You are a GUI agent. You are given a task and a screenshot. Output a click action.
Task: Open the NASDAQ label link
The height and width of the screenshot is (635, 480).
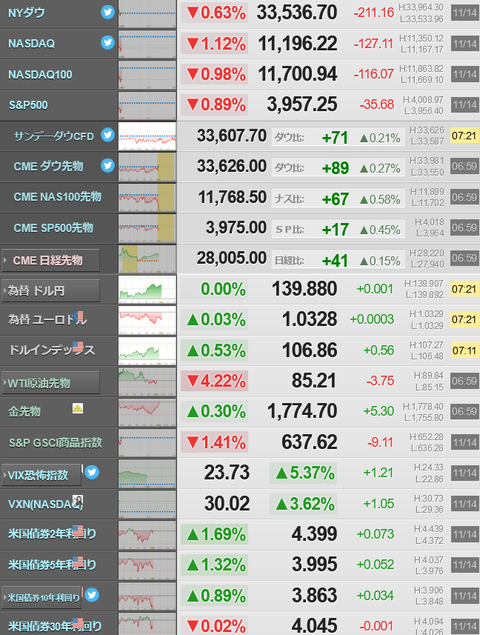[x=32, y=43]
